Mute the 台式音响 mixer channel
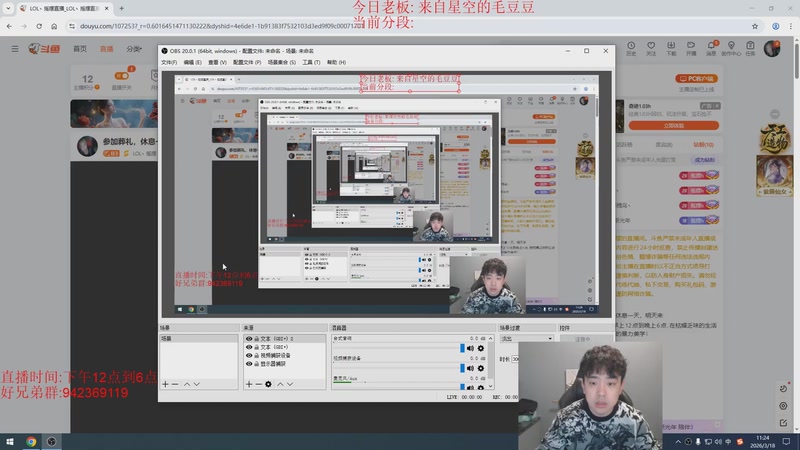The height and width of the screenshot is (450, 800). click(470, 348)
